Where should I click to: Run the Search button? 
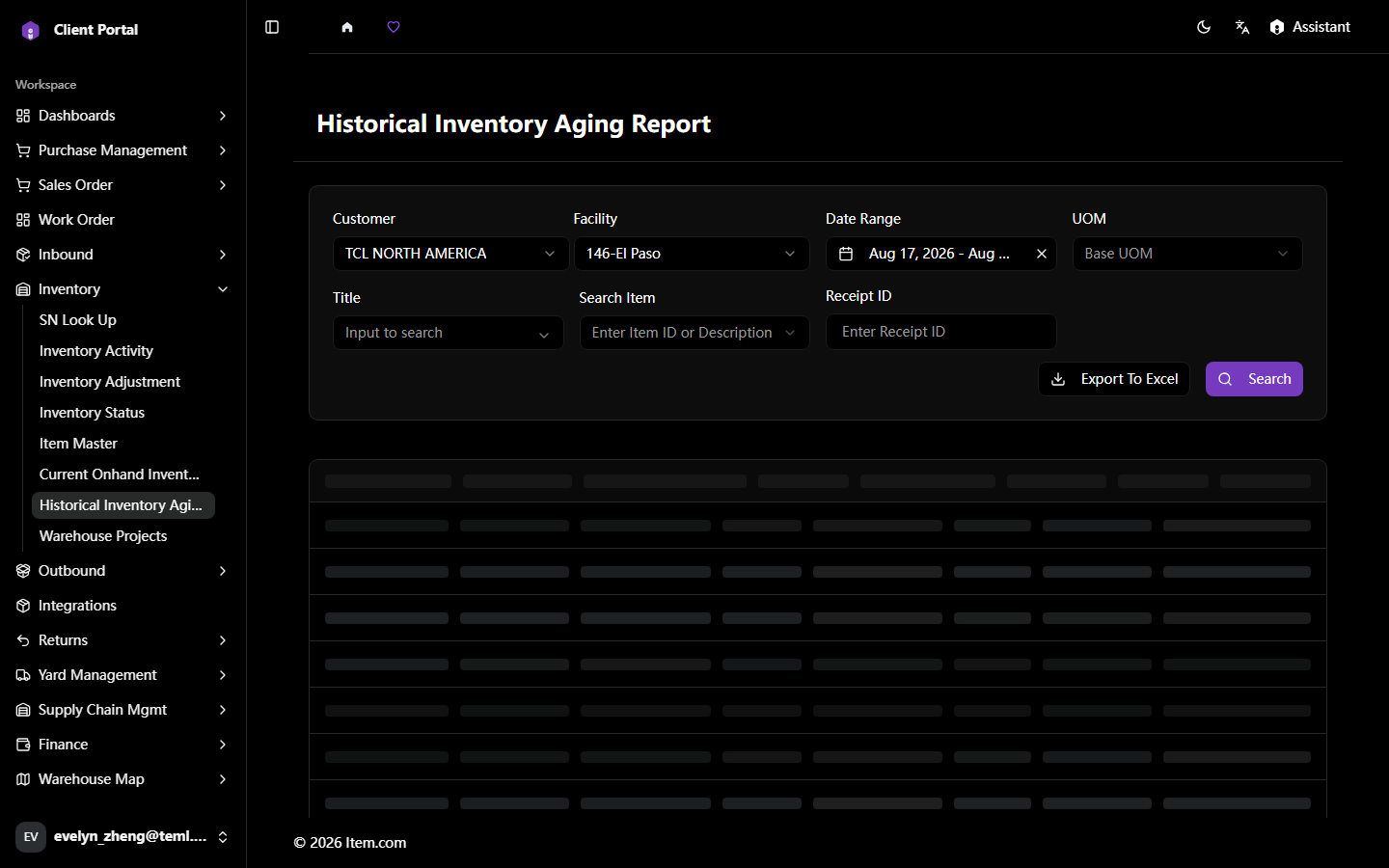[1254, 379]
